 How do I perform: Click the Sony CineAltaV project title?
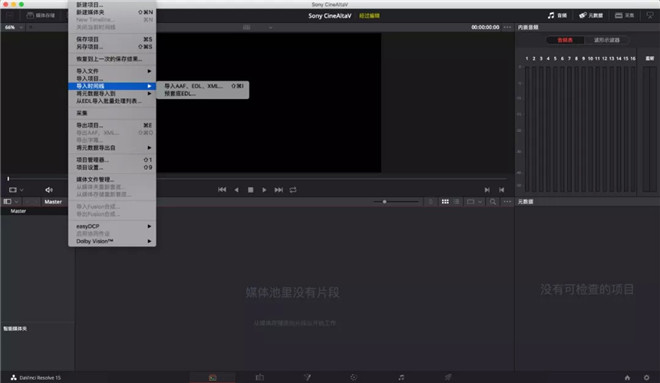330,16
